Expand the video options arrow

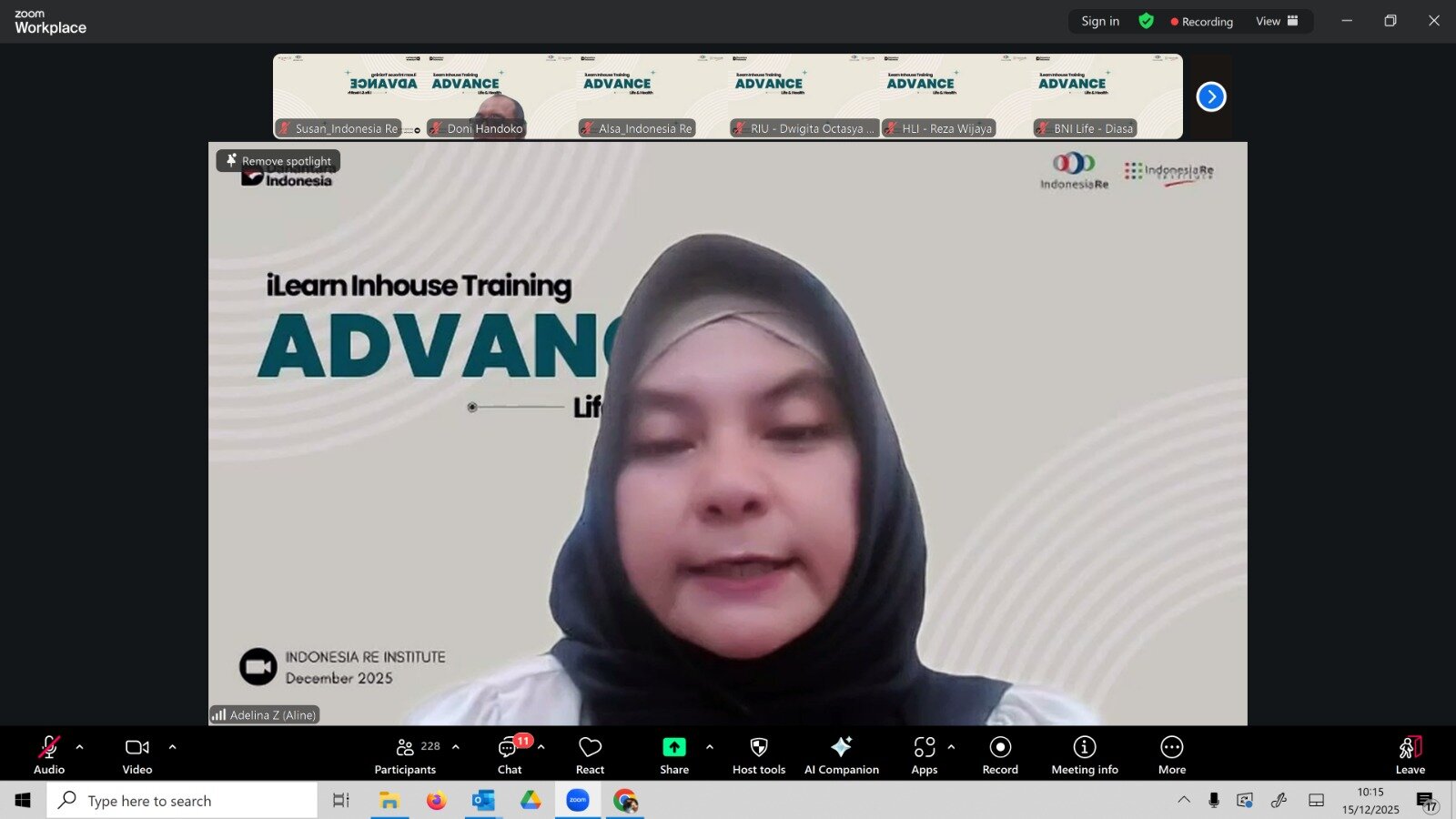tap(173, 747)
